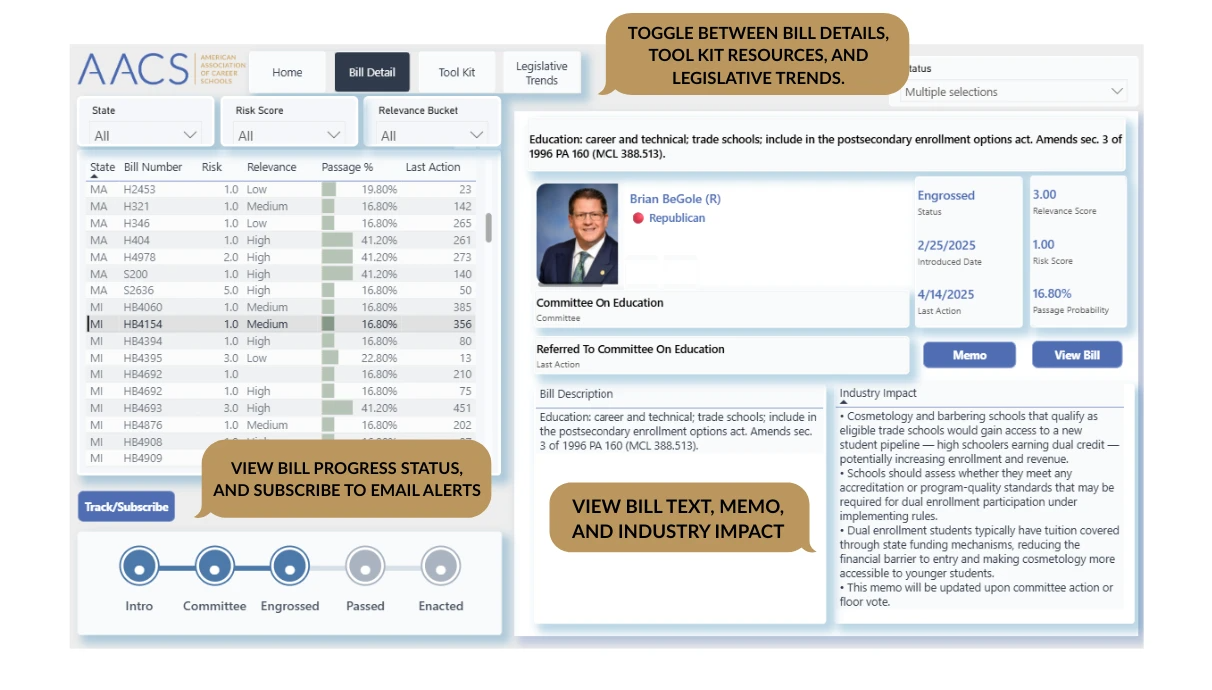Click the Engrossed progress stage circle
1212x690 pixels.
(x=290, y=567)
